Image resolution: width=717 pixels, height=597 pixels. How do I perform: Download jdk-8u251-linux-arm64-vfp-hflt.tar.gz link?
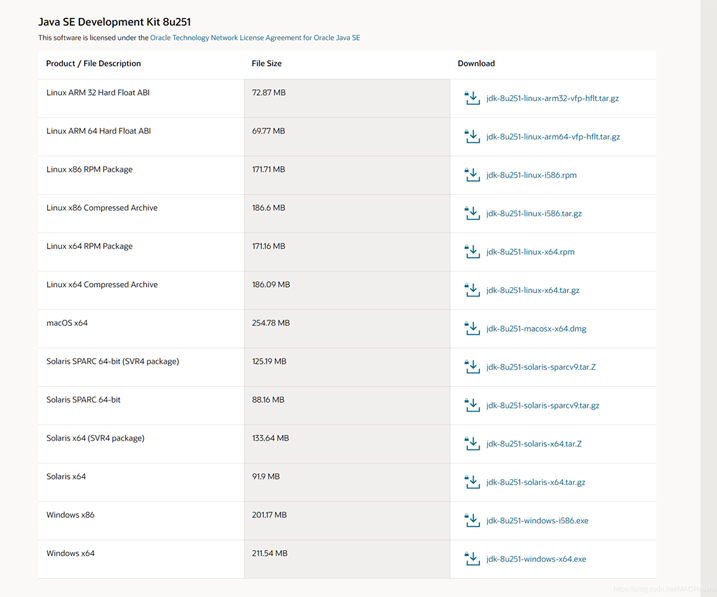(552, 137)
